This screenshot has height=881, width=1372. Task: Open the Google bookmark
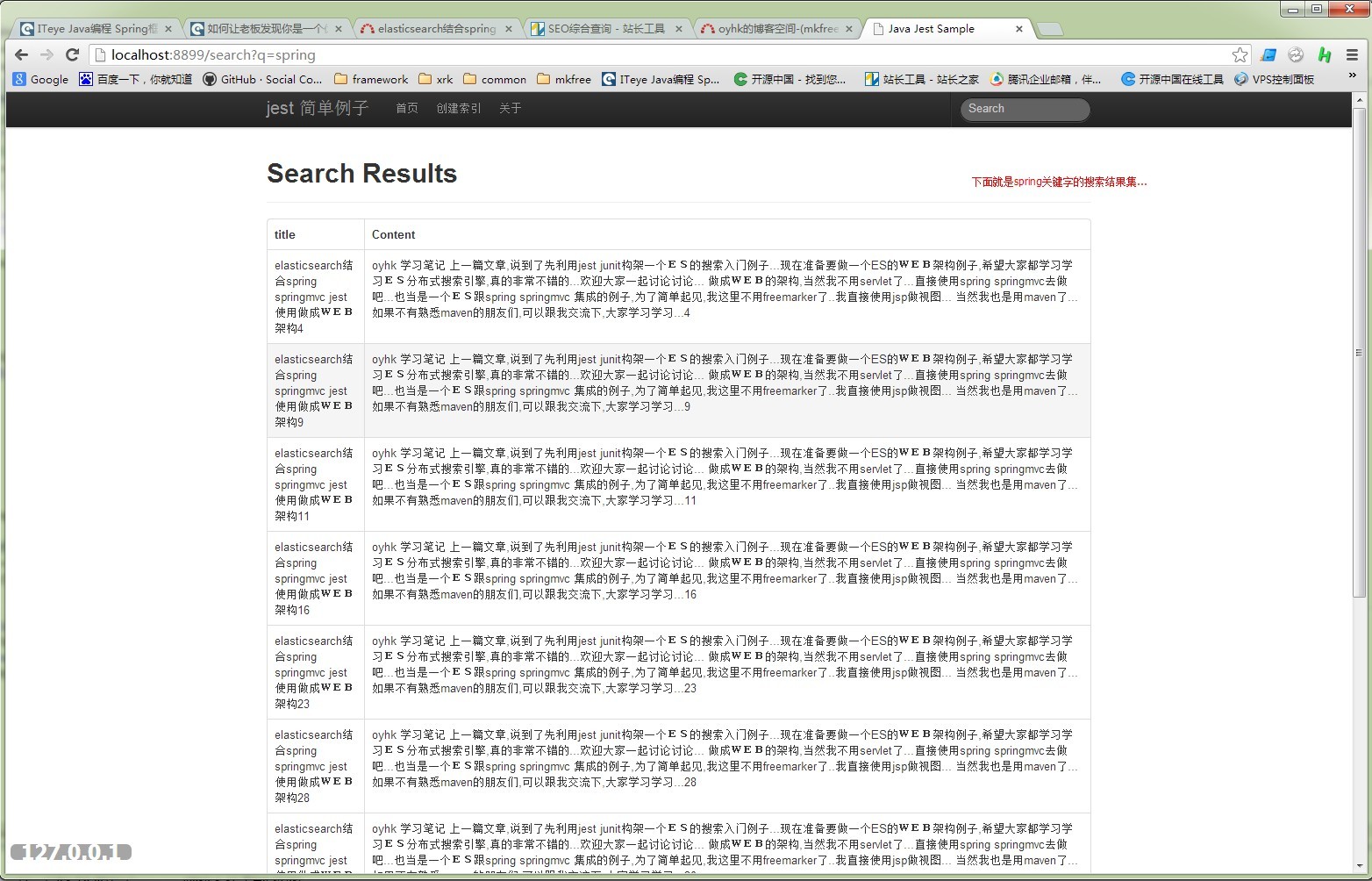pos(40,79)
